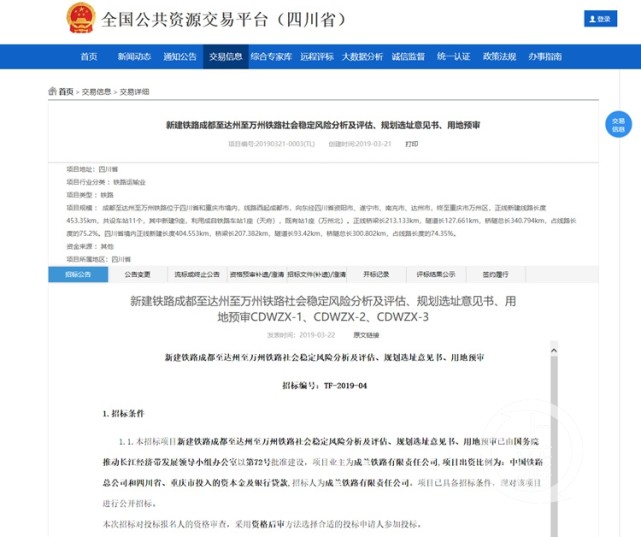The height and width of the screenshot is (537, 641).
Task: Open 统一认证 navigation item
Action: coord(453,56)
